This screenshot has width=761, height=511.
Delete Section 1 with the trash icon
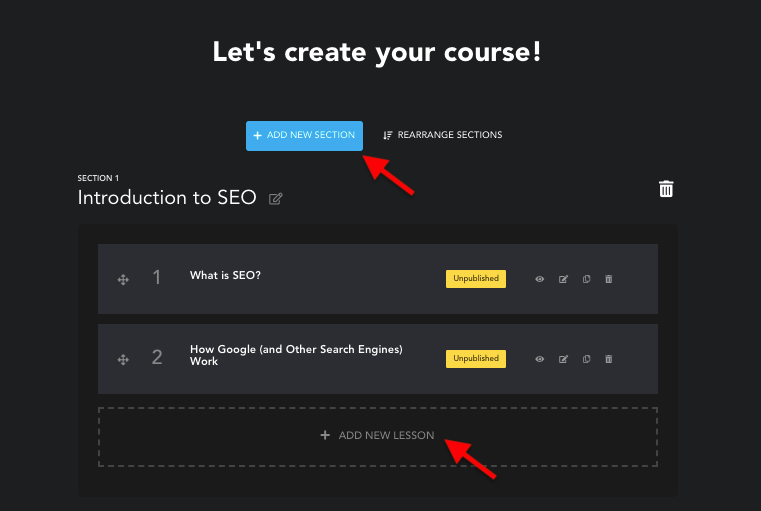click(x=666, y=189)
